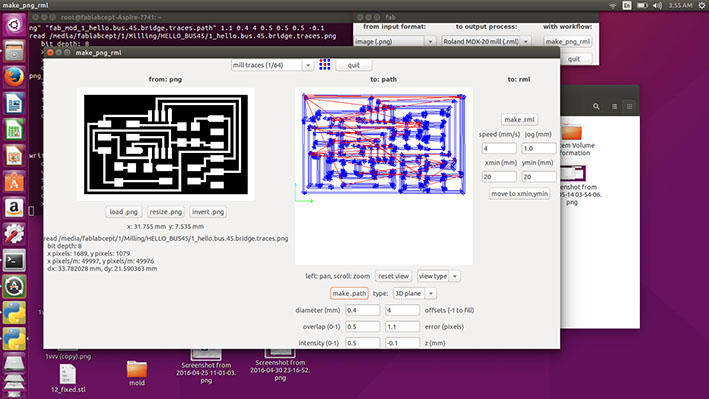The image size is (709, 399).
Task: Open the Screenshot from 2016-04-30 desktop file
Action: point(280,365)
